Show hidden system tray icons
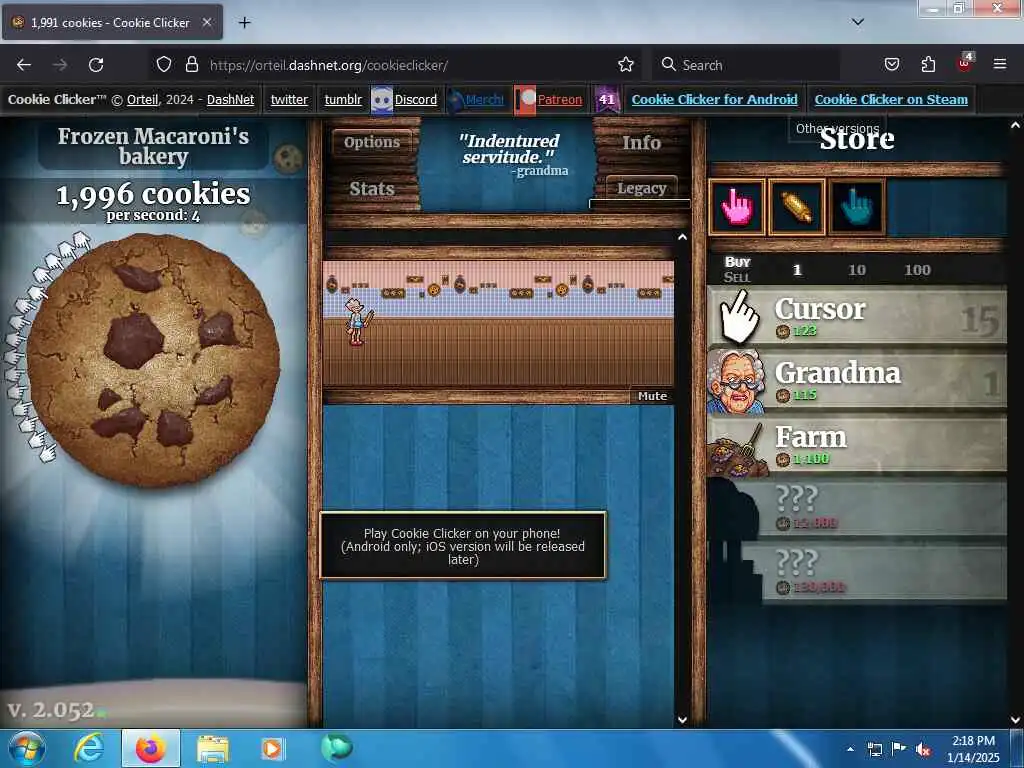 coord(850,749)
